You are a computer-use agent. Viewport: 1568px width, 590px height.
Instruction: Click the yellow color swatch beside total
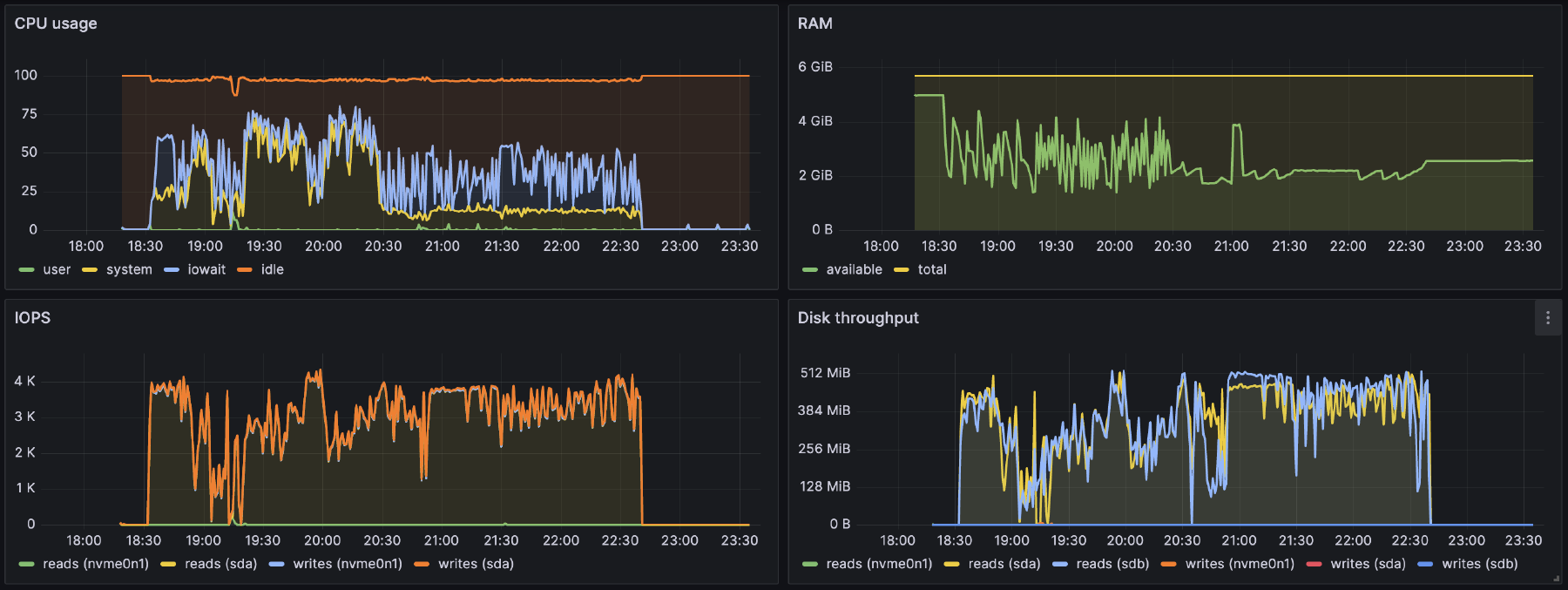(x=902, y=269)
